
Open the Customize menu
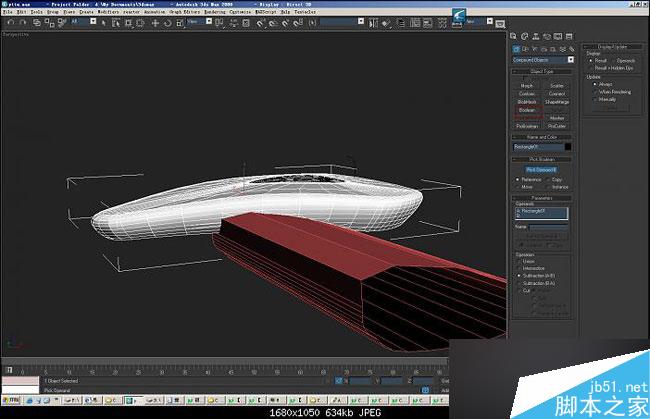point(240,12)
